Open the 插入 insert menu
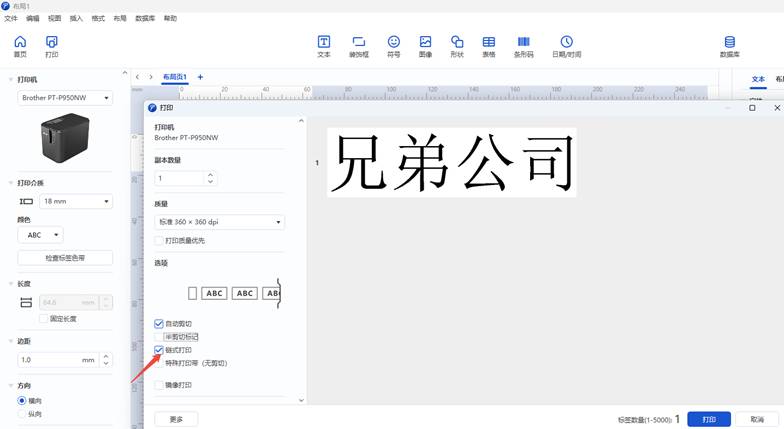 tap(76, 18)
